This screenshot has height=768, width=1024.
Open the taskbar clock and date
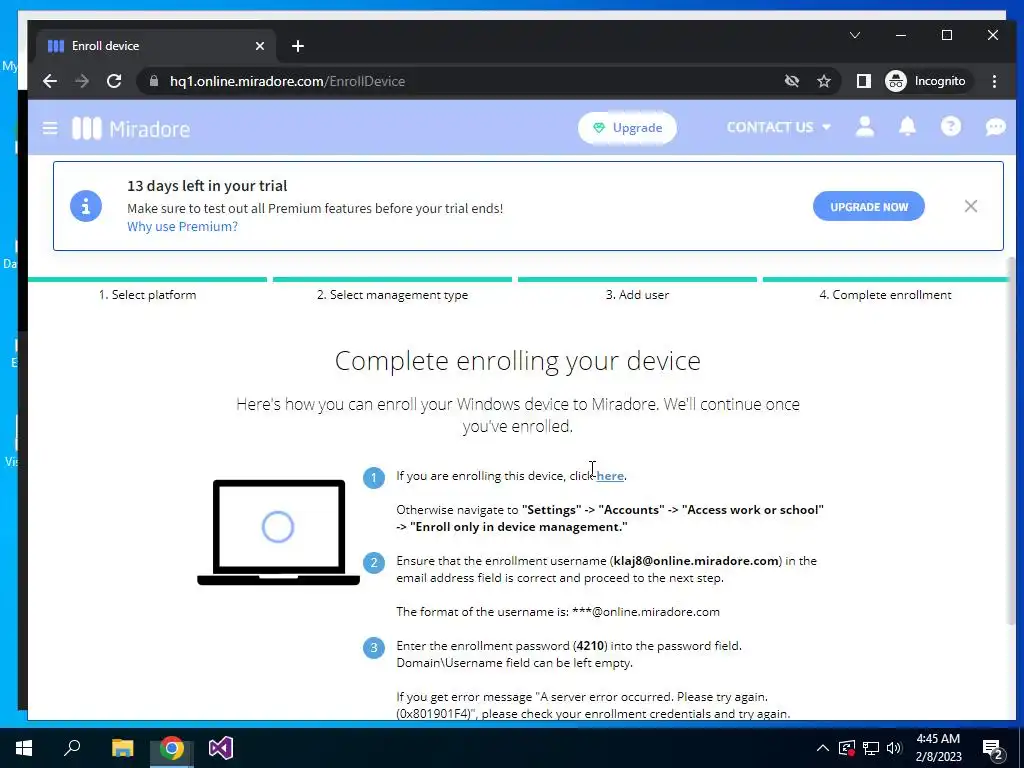[x=938, y=748]
